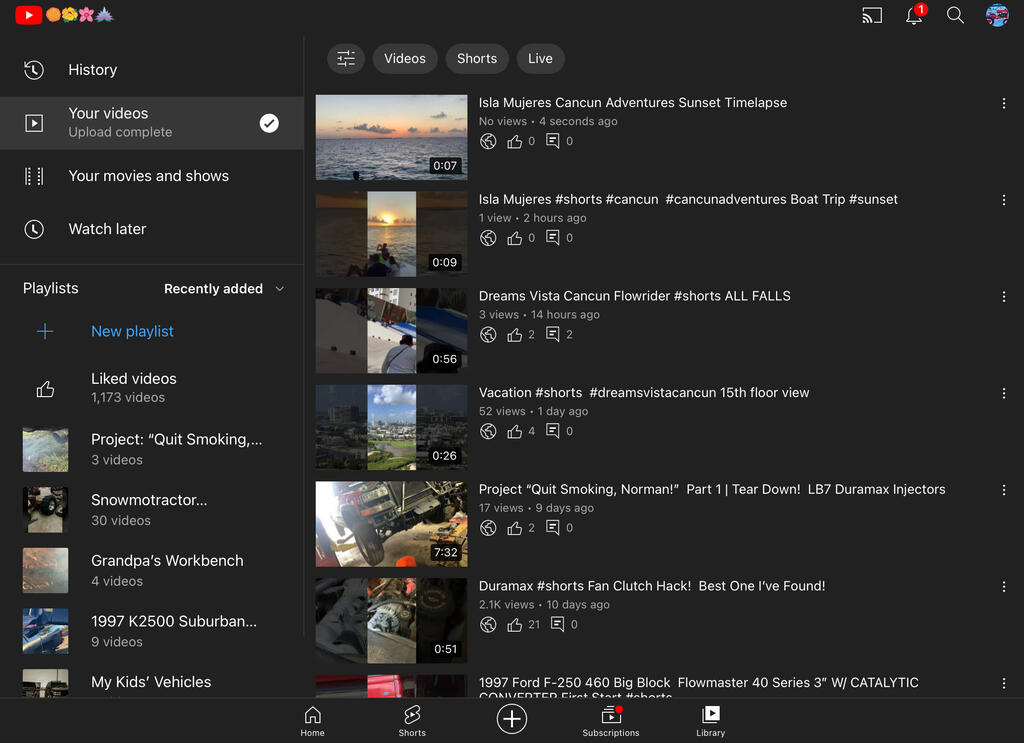The image size is (1024, 743).
Task: Open the search magnifier icon
Action: pos(955,15)
